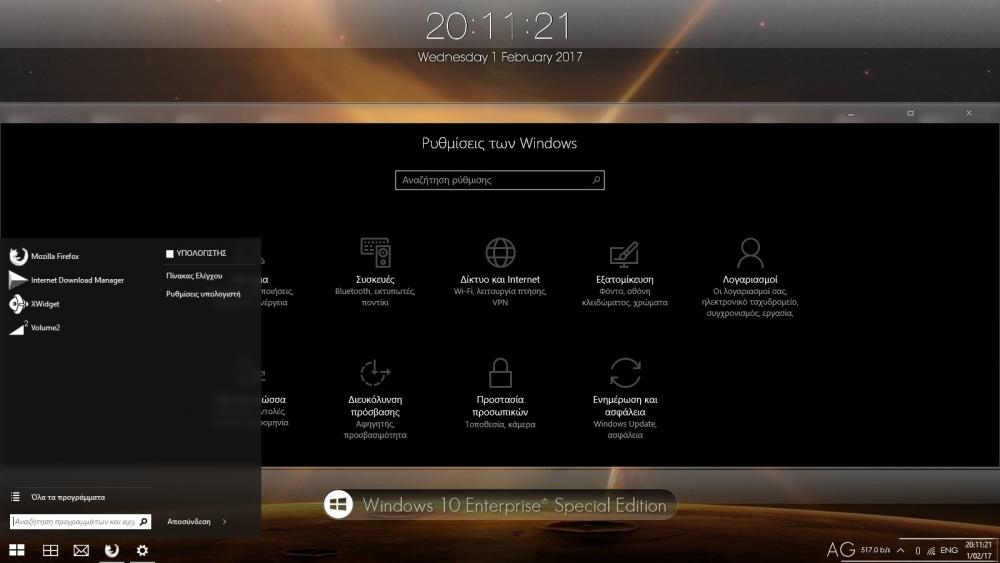Show hidden tray icons chevron
The height and width of the screenshot is (563, 1000).
coord(901,550)
